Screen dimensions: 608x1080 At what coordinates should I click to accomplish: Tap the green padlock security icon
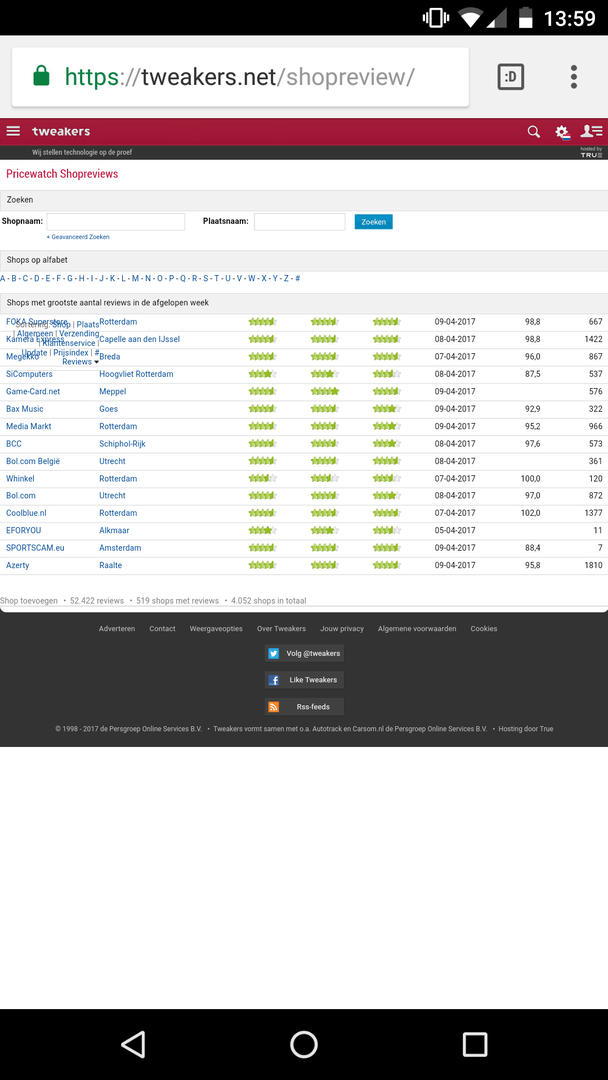click(41, 76)
